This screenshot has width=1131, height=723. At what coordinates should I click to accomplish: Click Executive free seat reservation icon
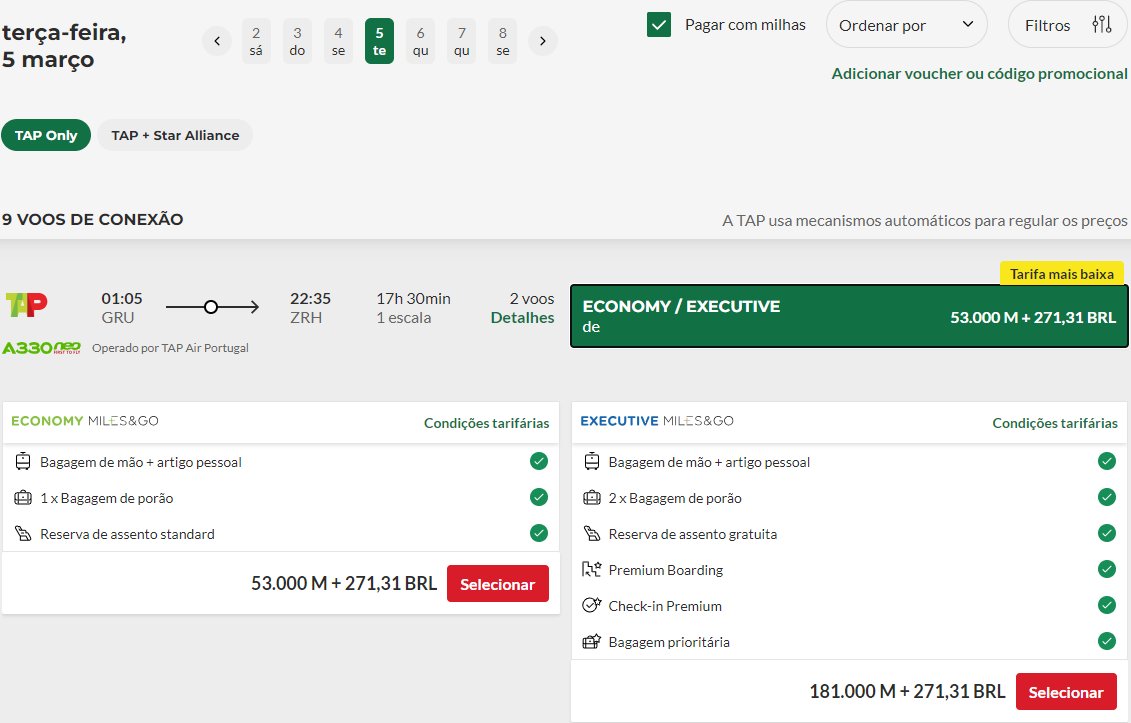[x=591, y=533]
